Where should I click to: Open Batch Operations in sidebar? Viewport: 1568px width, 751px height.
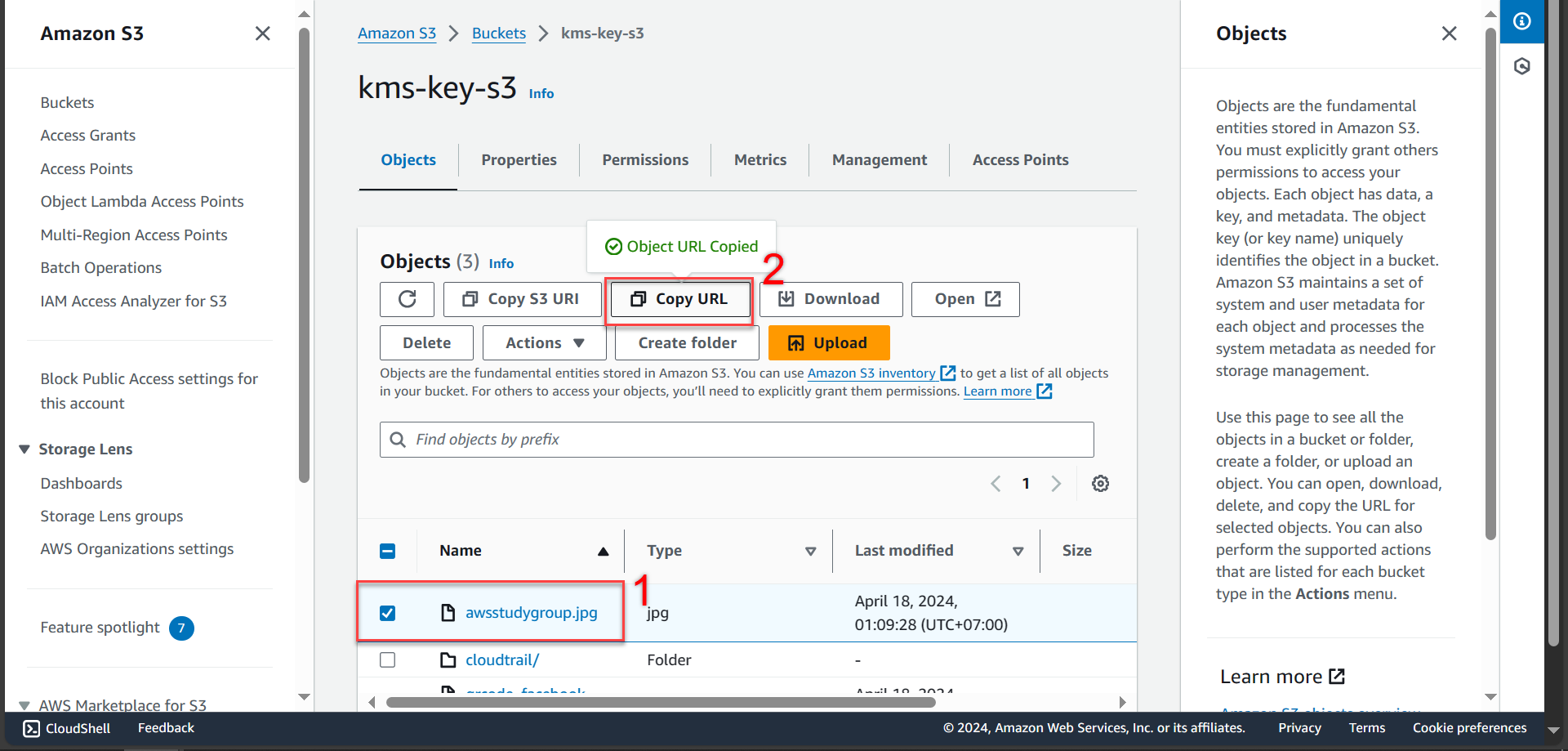pos(101,268)
